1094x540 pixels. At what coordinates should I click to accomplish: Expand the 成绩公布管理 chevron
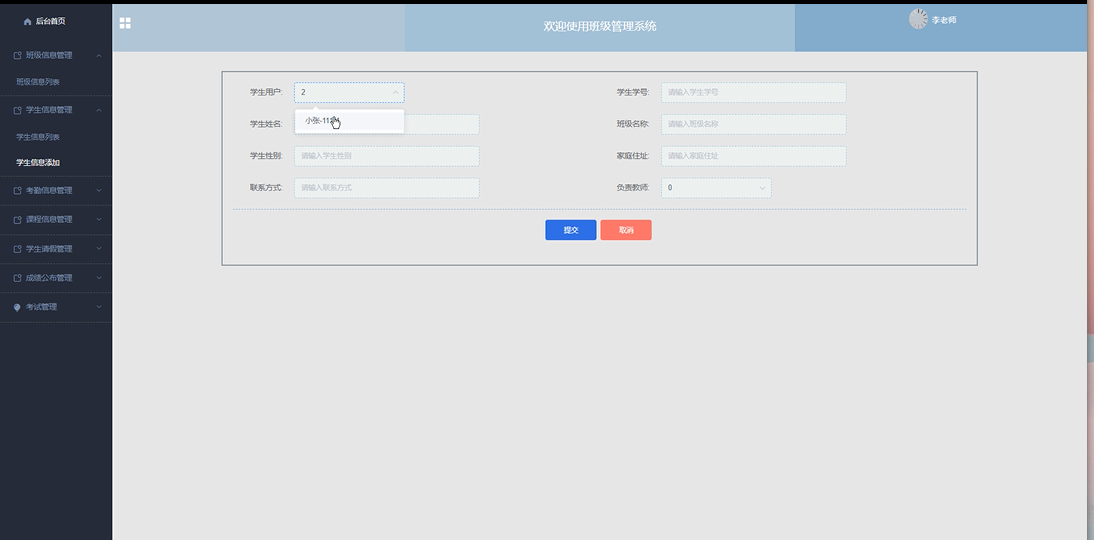click(98, 278)
